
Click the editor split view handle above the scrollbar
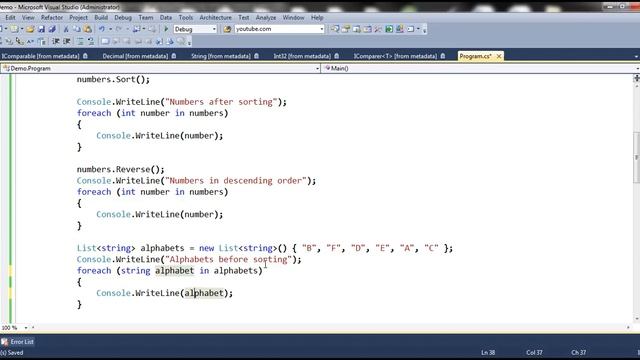636,78
